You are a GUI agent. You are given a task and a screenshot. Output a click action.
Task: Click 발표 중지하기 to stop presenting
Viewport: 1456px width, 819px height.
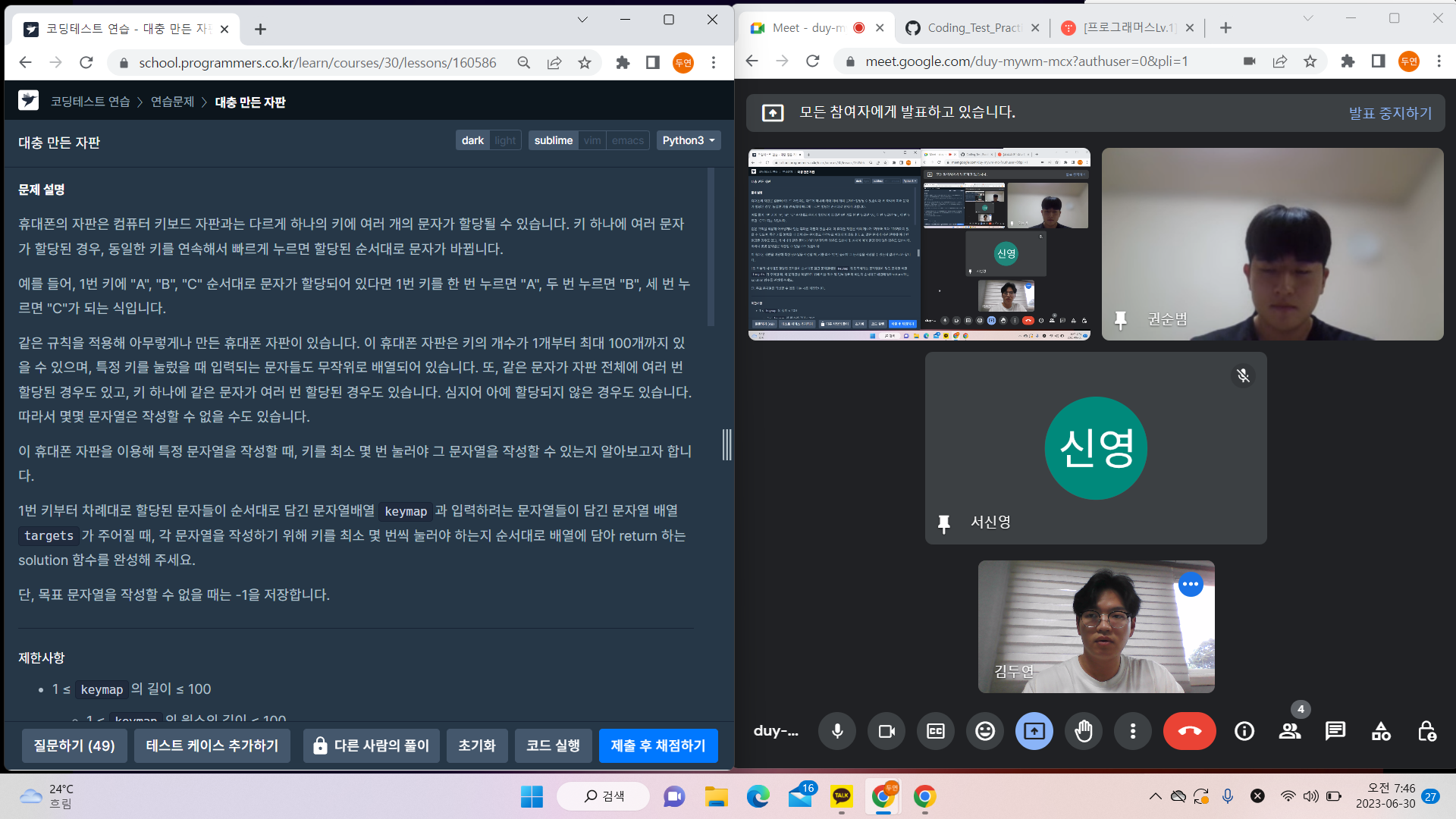click(x=1390, y=113)
